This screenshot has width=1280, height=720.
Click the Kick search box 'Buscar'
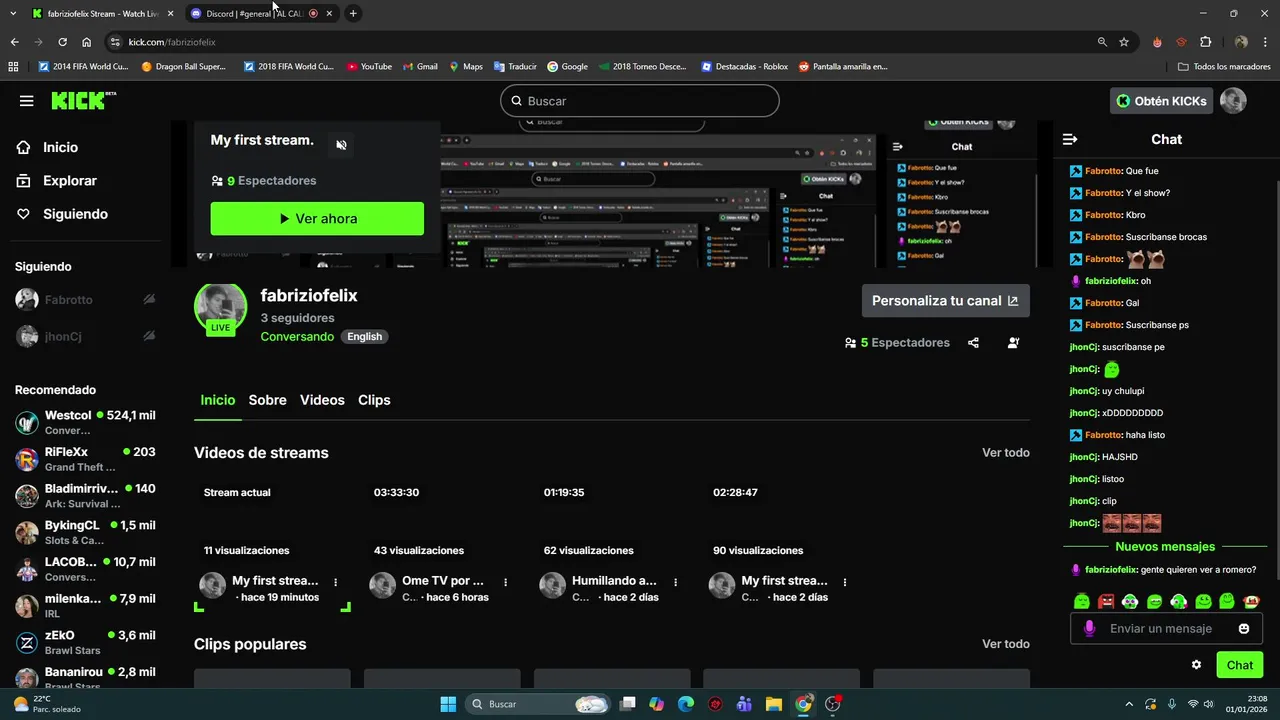pyautogui.click(x=640, y=101)
